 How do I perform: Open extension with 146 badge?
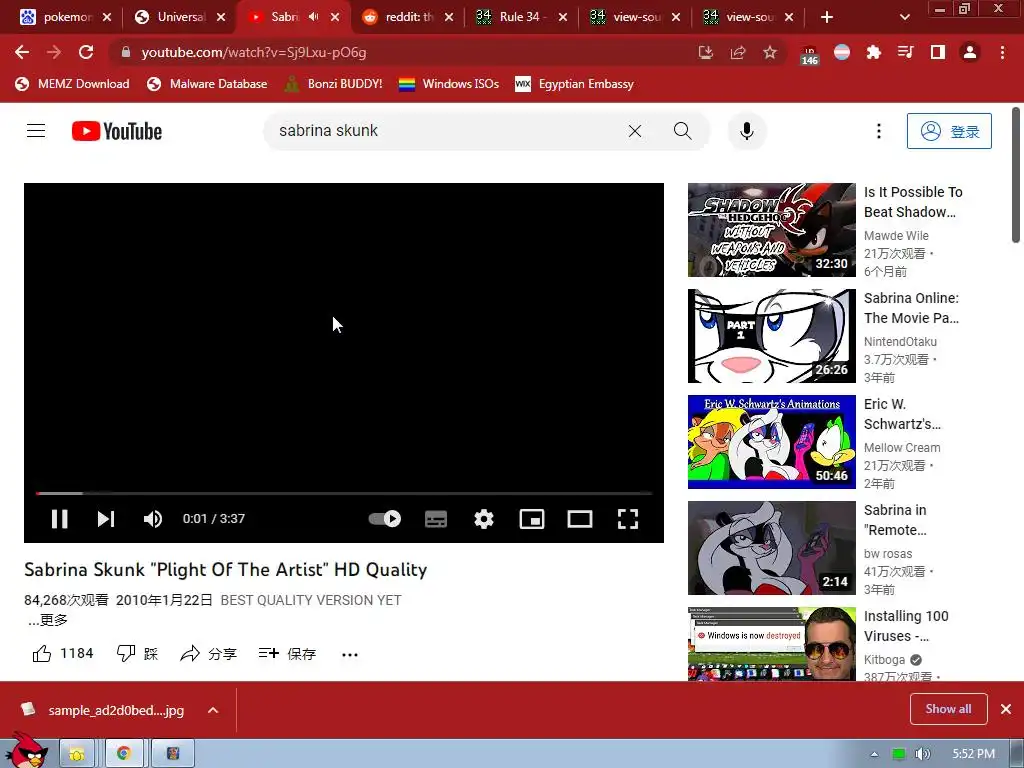click(809, 54)
